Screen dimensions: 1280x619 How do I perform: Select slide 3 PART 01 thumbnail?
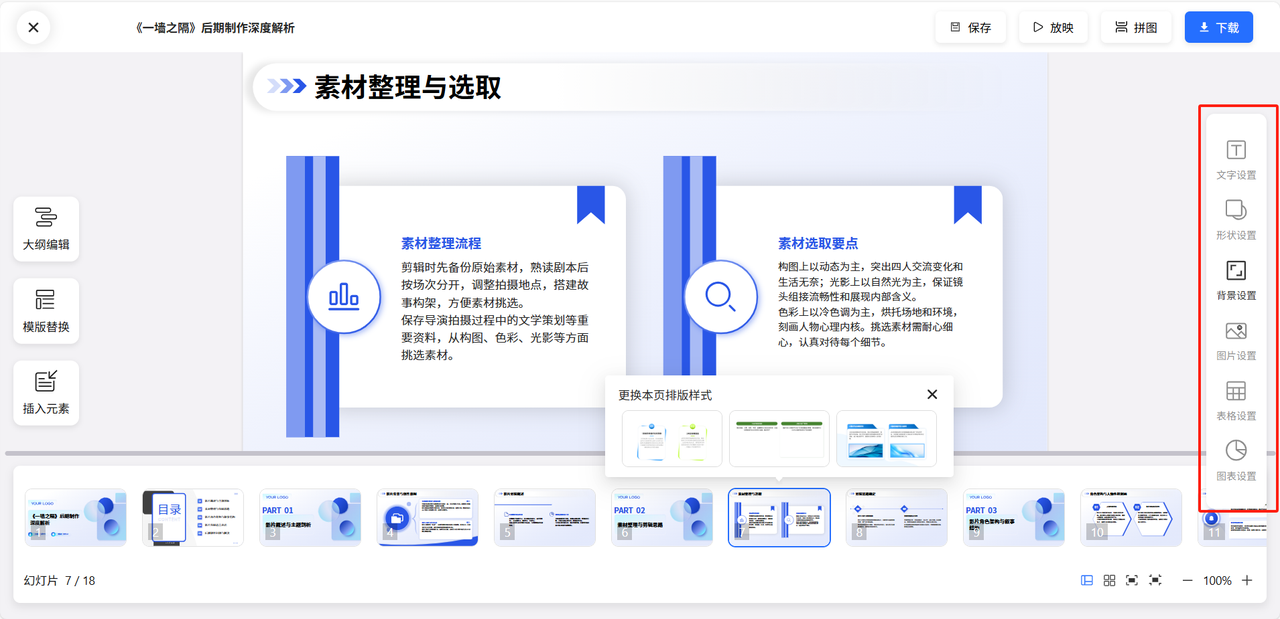pos(310,517)
